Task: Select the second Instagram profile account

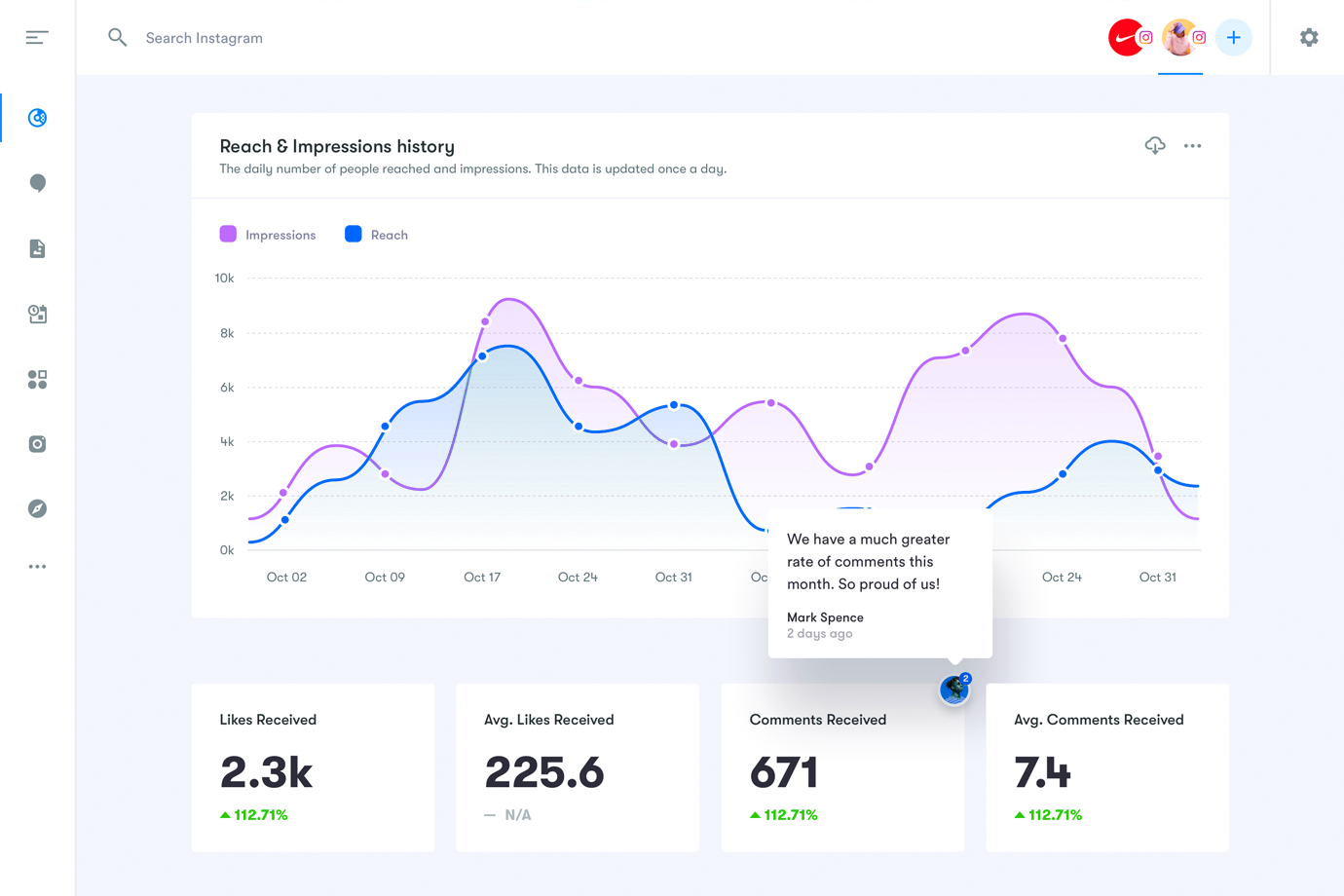Action: 1181,38
